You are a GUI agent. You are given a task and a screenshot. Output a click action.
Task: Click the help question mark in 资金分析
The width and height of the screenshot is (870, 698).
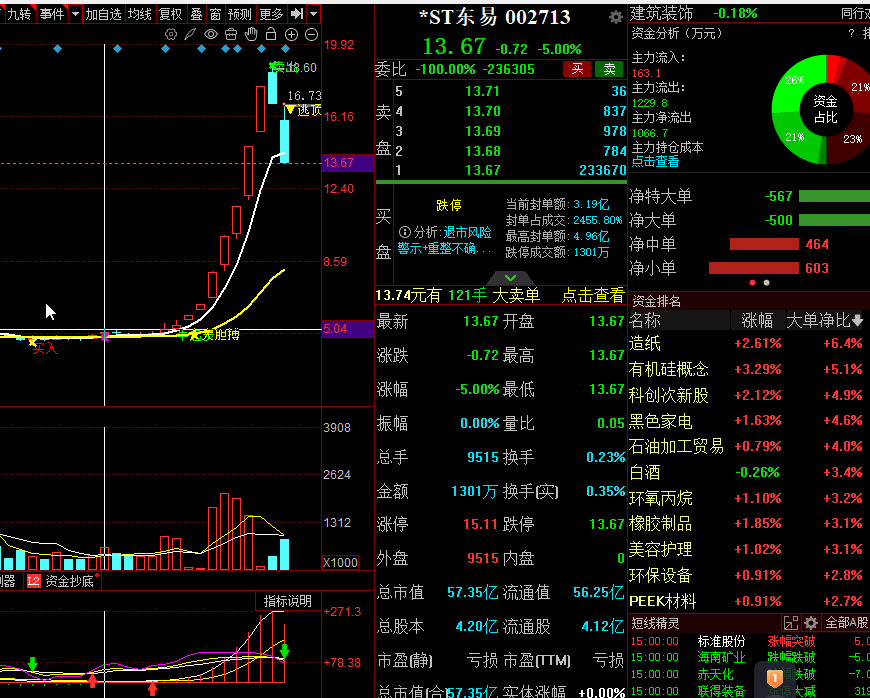coord(851,34)
